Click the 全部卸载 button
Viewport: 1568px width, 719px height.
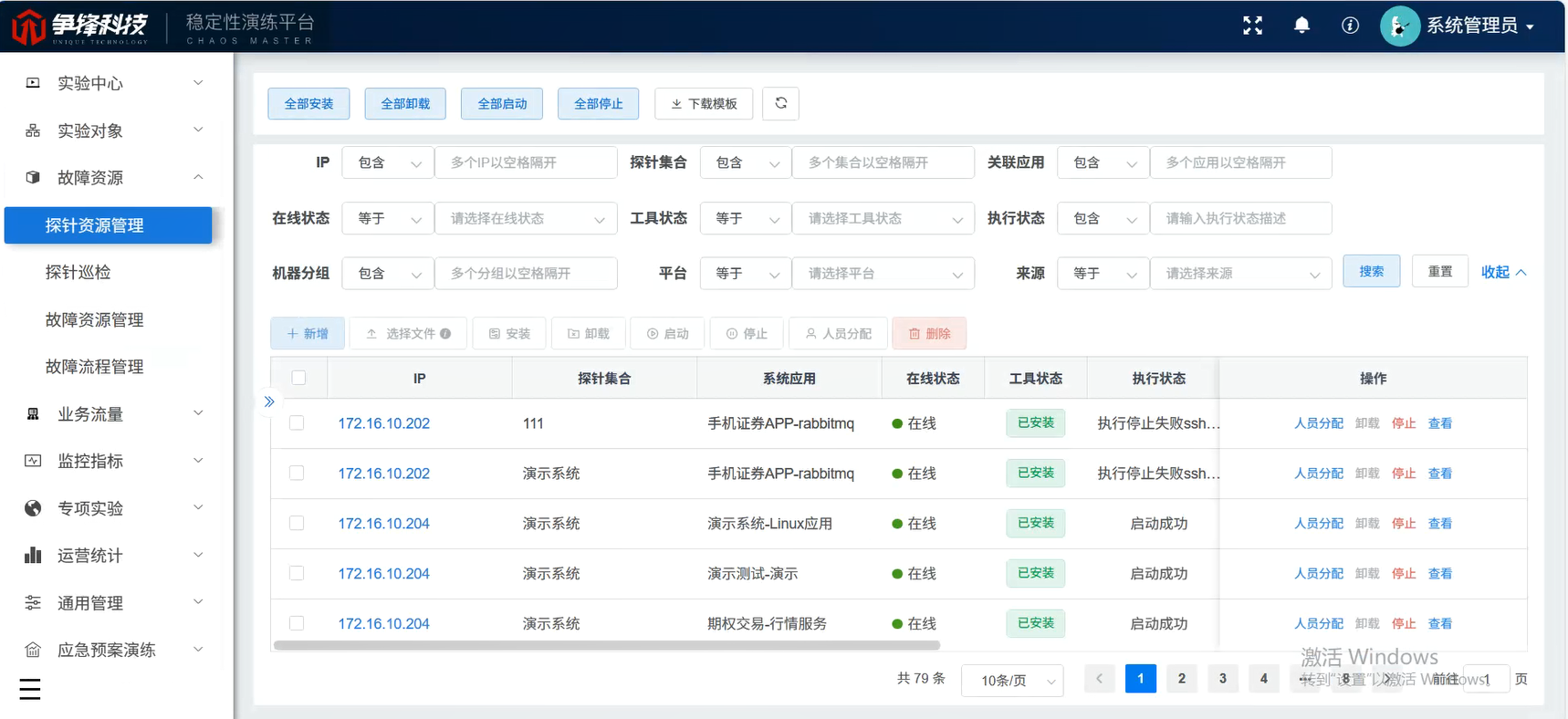405,103
